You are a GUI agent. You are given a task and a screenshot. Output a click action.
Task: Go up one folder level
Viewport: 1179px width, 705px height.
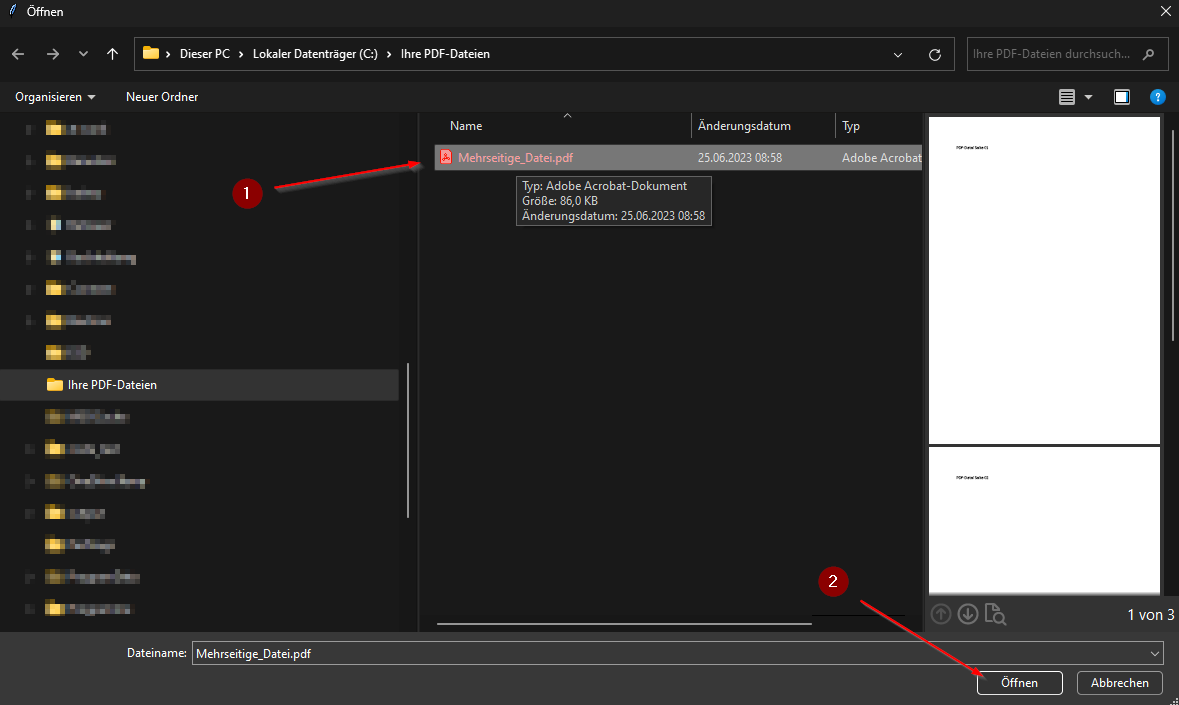pyautogui.click(x=112, y=54)
